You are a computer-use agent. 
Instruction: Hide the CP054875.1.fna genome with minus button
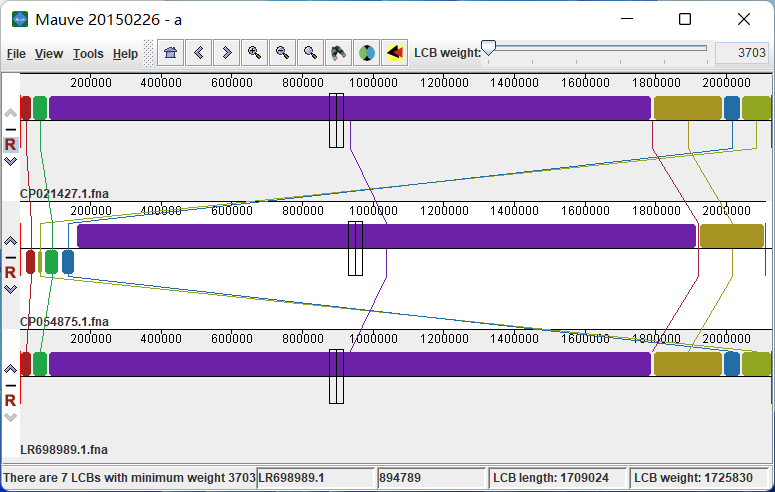point(10,258)
